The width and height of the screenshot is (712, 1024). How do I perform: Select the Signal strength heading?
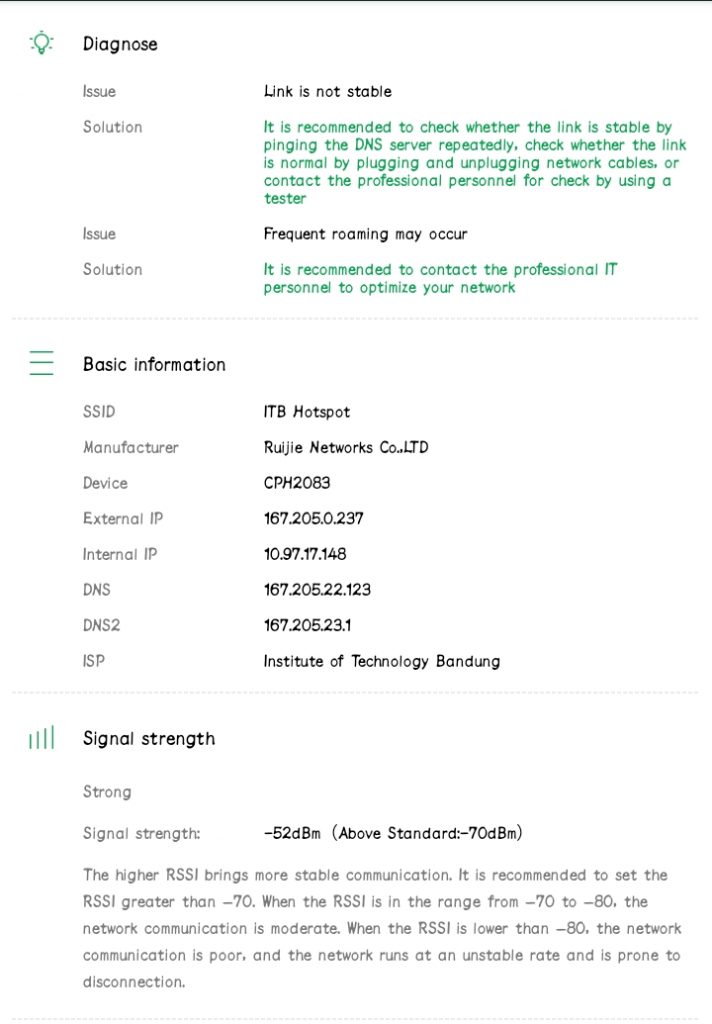(x=149, y=739)
